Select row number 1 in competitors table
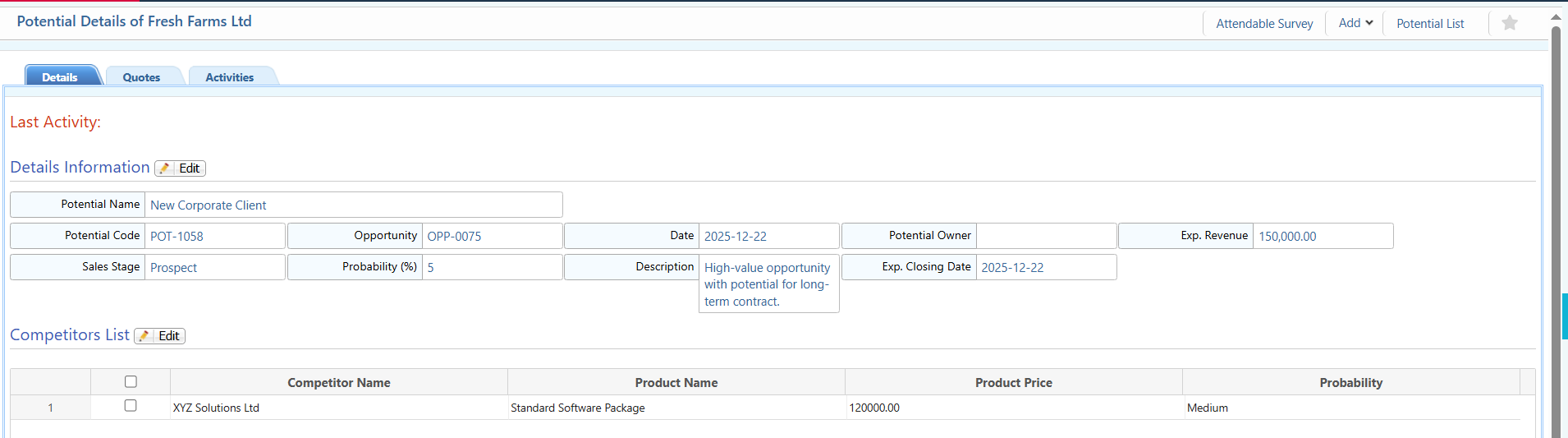 50,408
